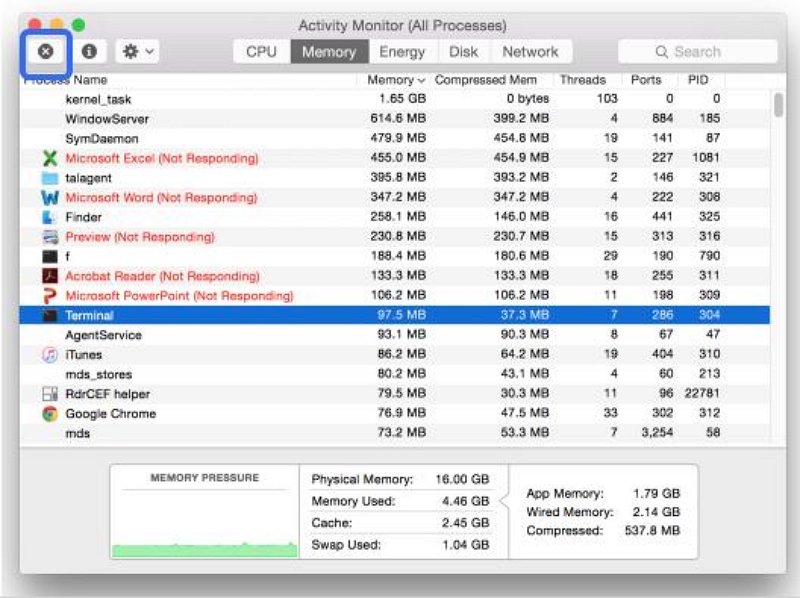Select Microsoft Excel (Not Responding) process

[x=162, y=158]
